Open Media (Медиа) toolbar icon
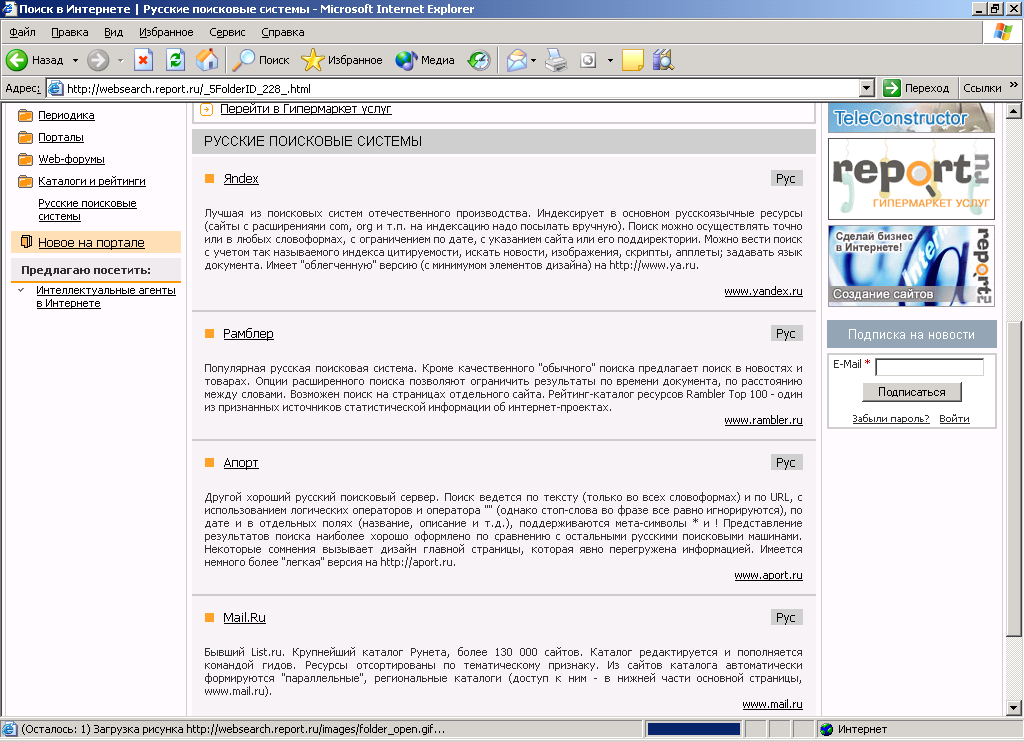This screenshot has height=742, width=1024. click(406, 60)
